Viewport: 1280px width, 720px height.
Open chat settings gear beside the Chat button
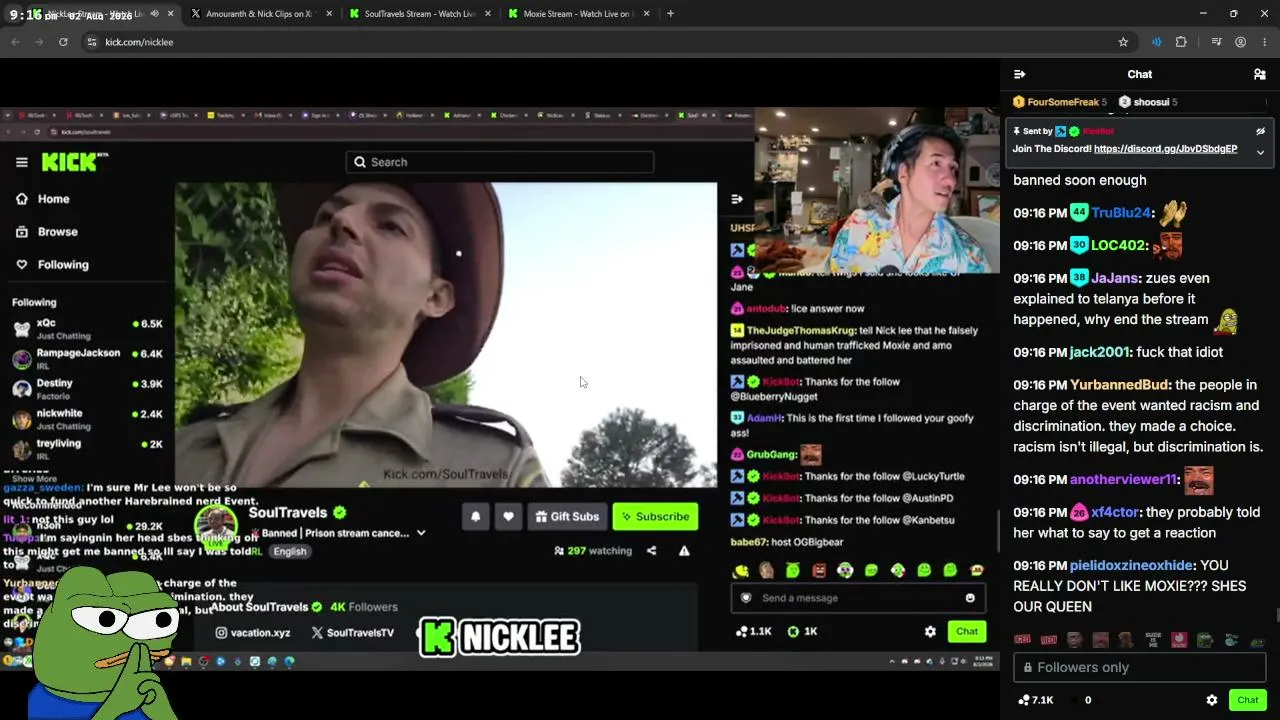coord(1212,700)
